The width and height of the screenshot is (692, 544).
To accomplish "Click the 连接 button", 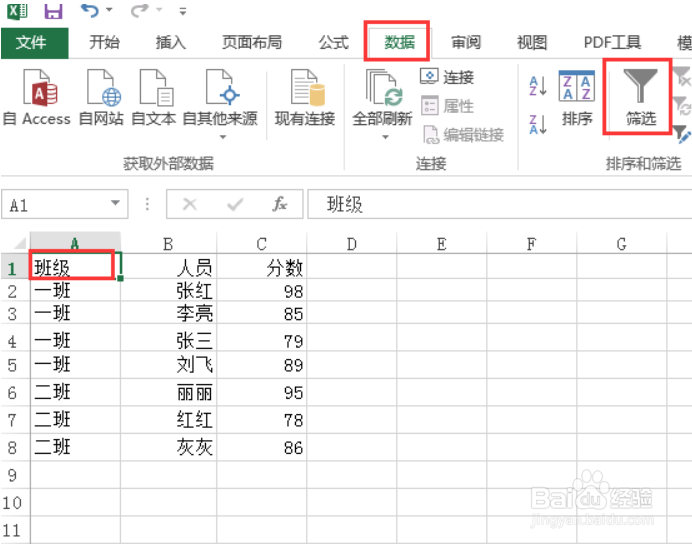I will click(x=447, y=77).
